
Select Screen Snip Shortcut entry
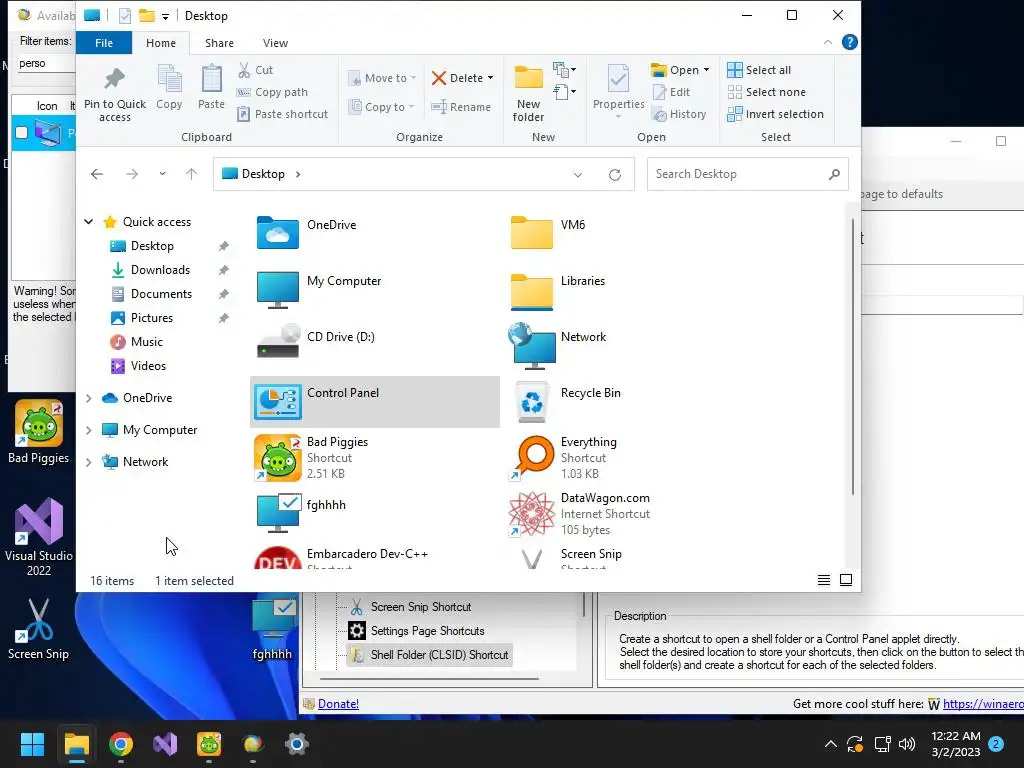tap(411, 607)
